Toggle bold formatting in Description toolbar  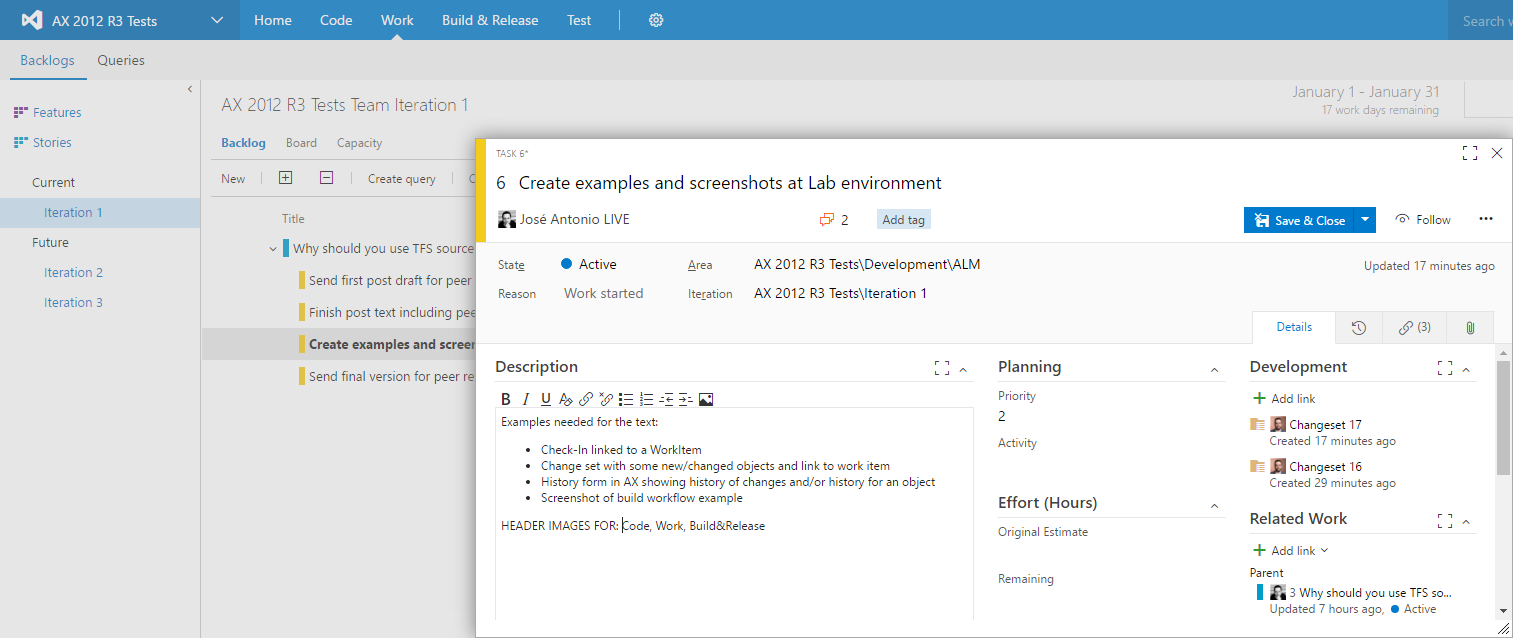pyautogui.click(x=506, y=399)
